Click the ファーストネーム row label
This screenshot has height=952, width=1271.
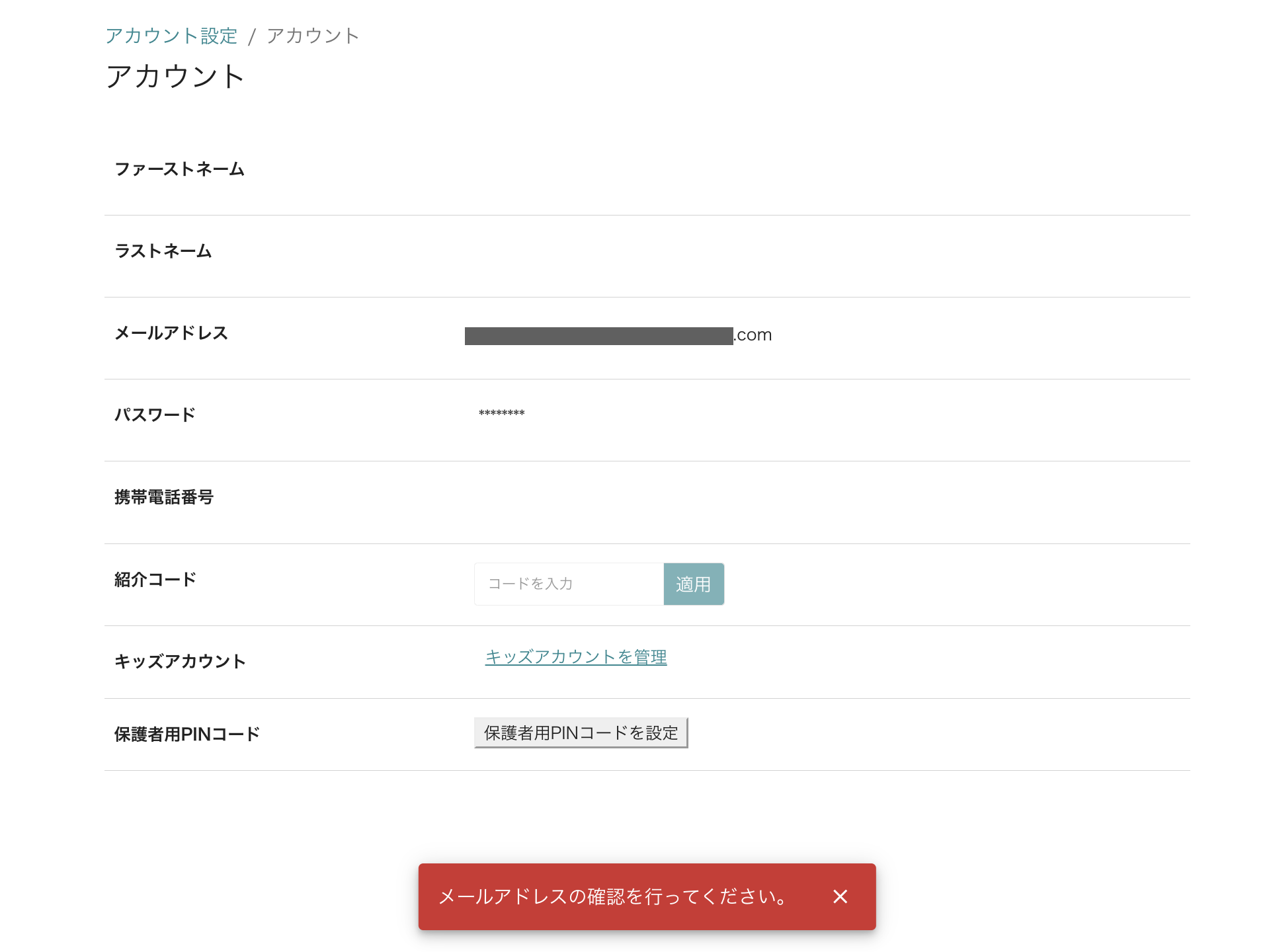pyautogui.click(x=180, y=169)
